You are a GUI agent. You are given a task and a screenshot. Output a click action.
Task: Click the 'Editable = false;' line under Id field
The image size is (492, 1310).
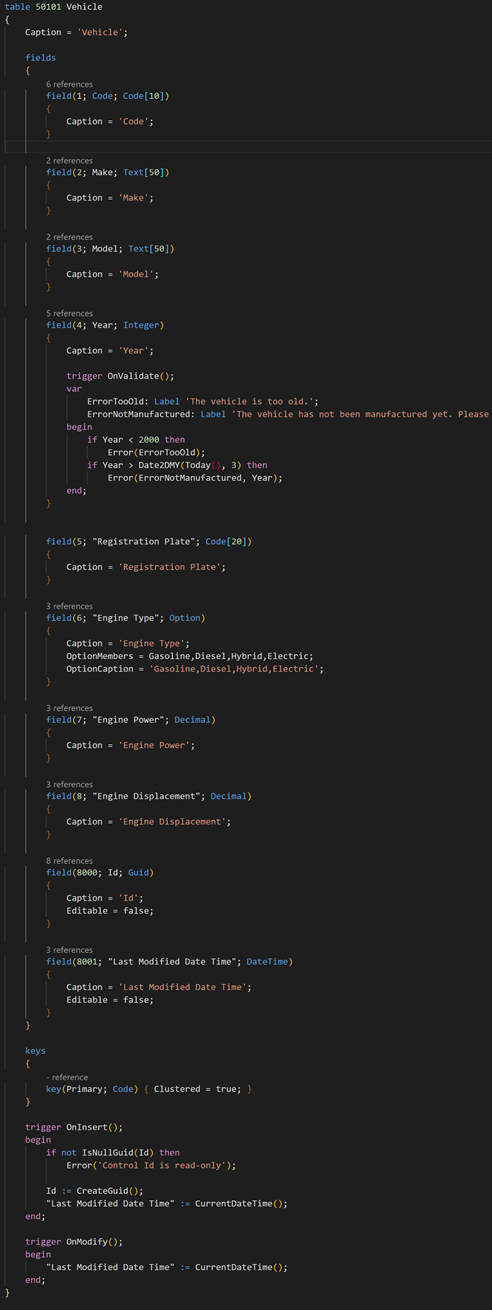click(x=110, y=911)
